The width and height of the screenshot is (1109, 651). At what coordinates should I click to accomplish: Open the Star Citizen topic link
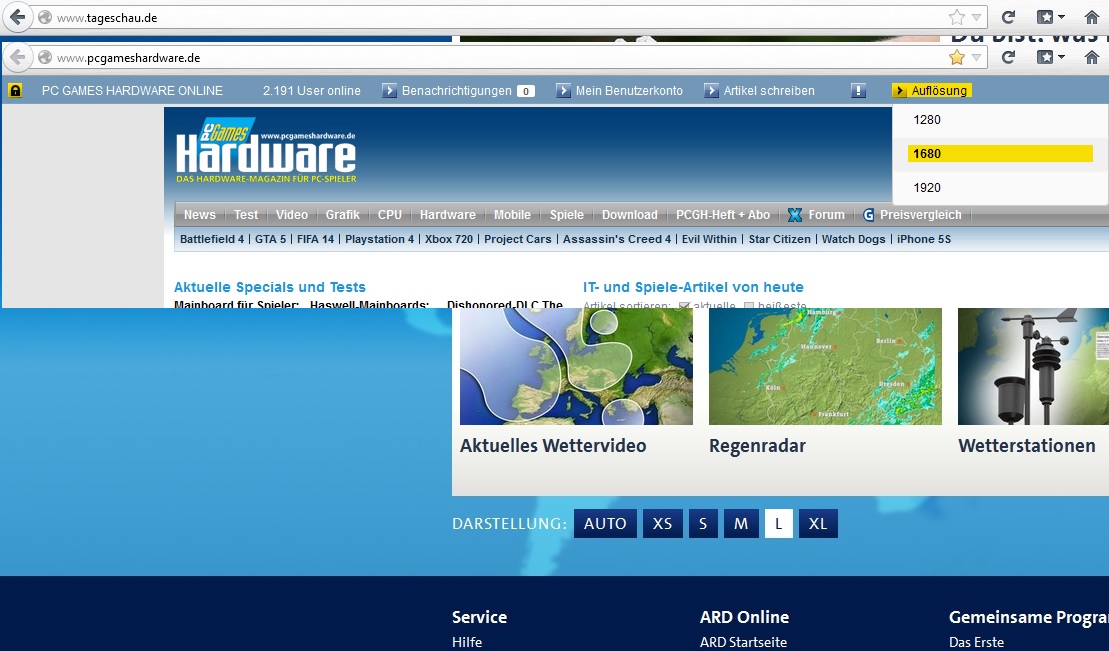point(779,239)
